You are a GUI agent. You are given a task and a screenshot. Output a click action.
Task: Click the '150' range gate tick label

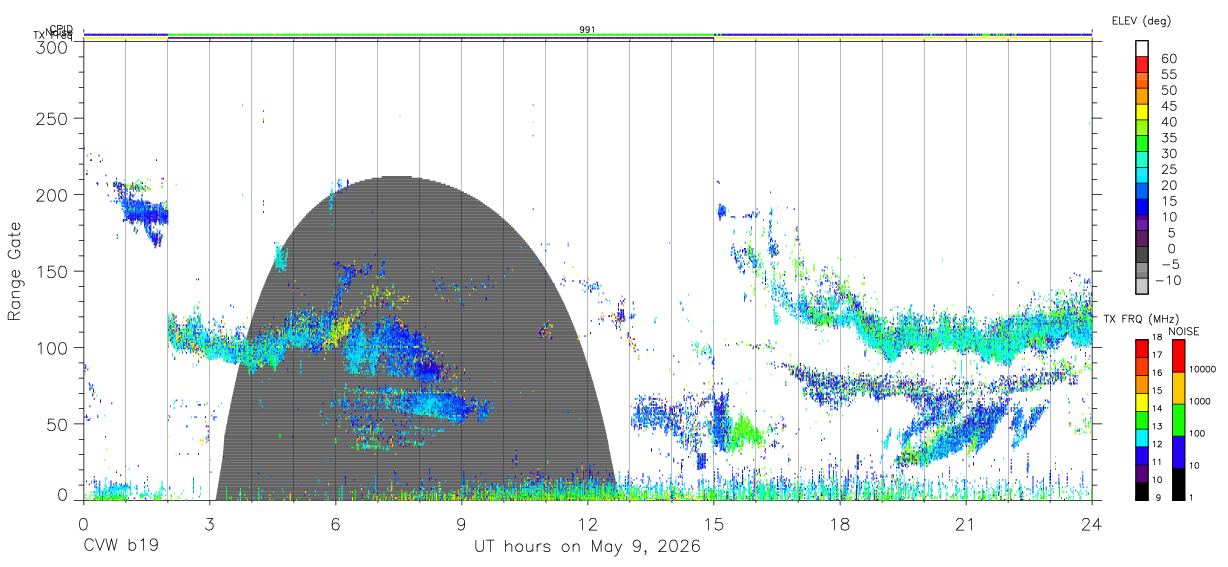(x=50, y=271)
